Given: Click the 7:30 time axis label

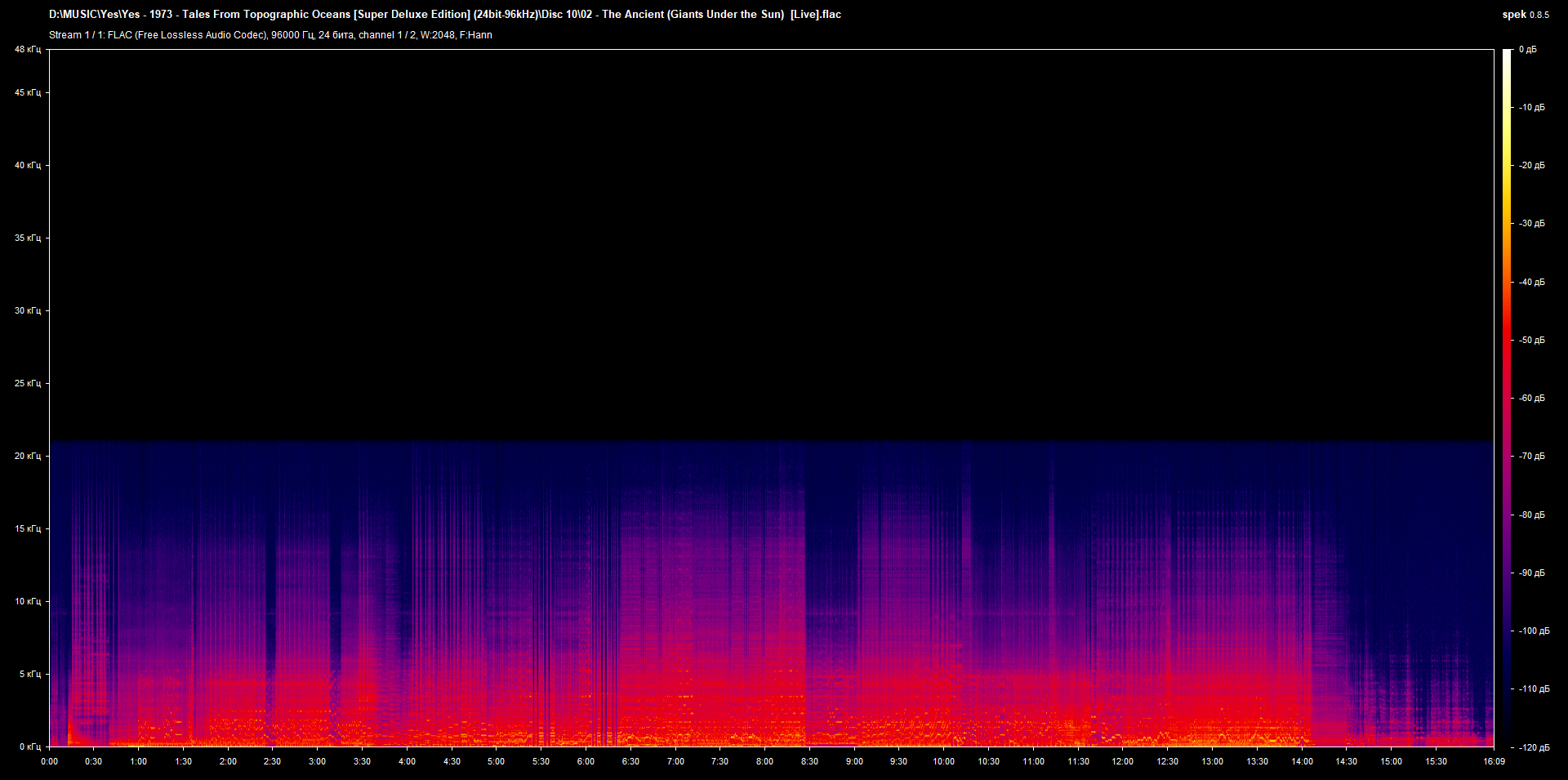Looking at the screenshot, I should point(719,761).
